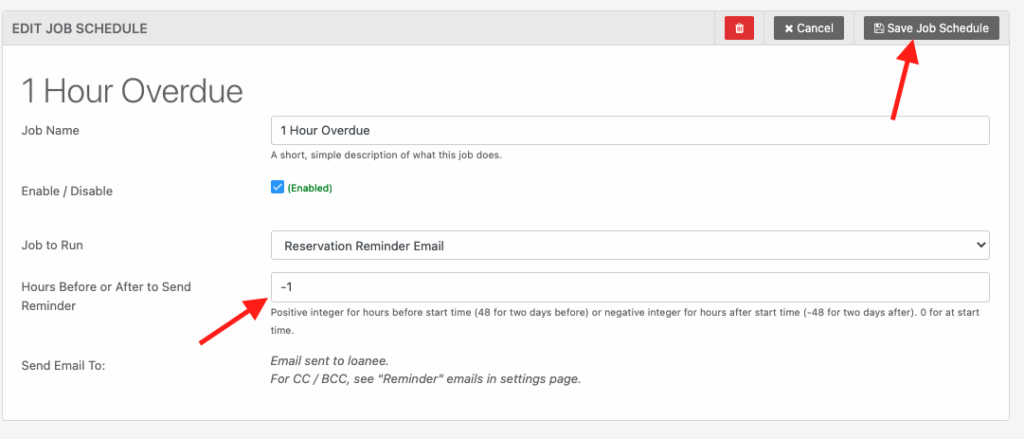Click the red trash delete icon
The width and height of the screenshot is (1024, 439).
pyautogui.click(x=739, y=28)
